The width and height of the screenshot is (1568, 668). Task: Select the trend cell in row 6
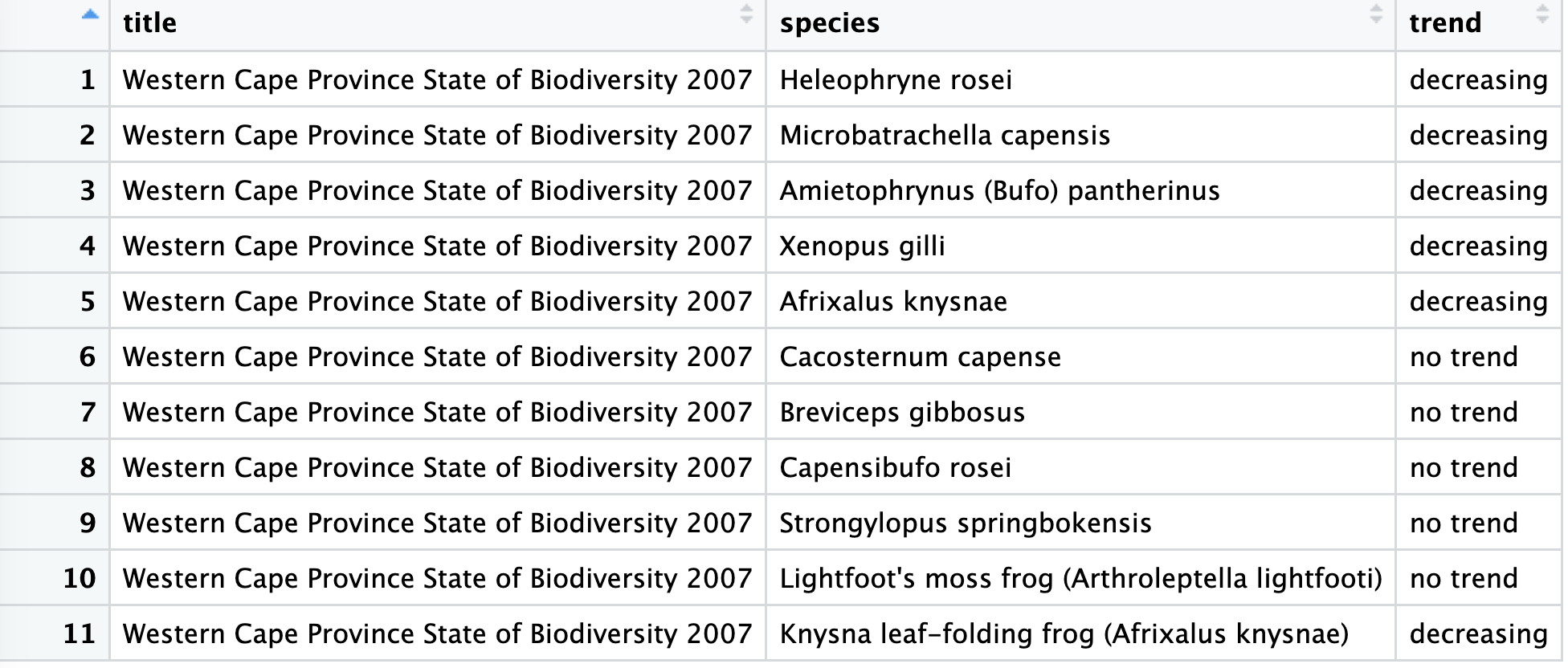1464,356
